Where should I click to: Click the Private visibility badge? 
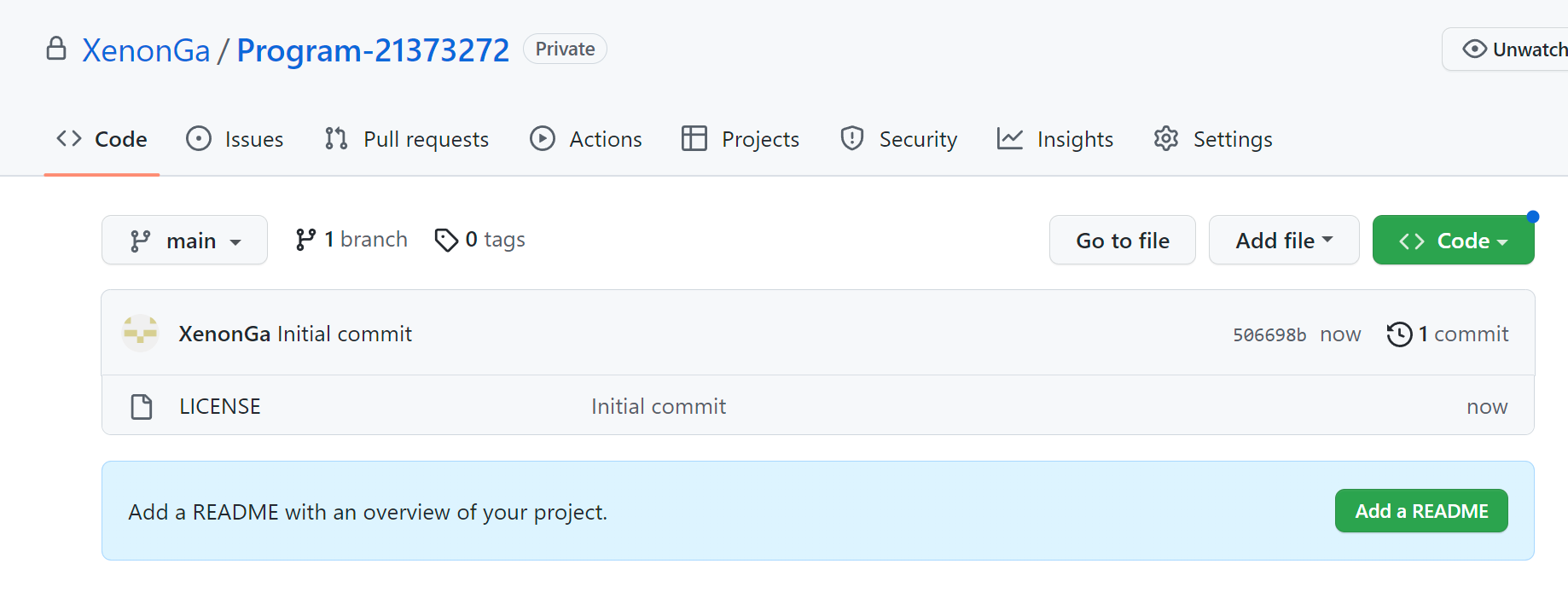565,49
